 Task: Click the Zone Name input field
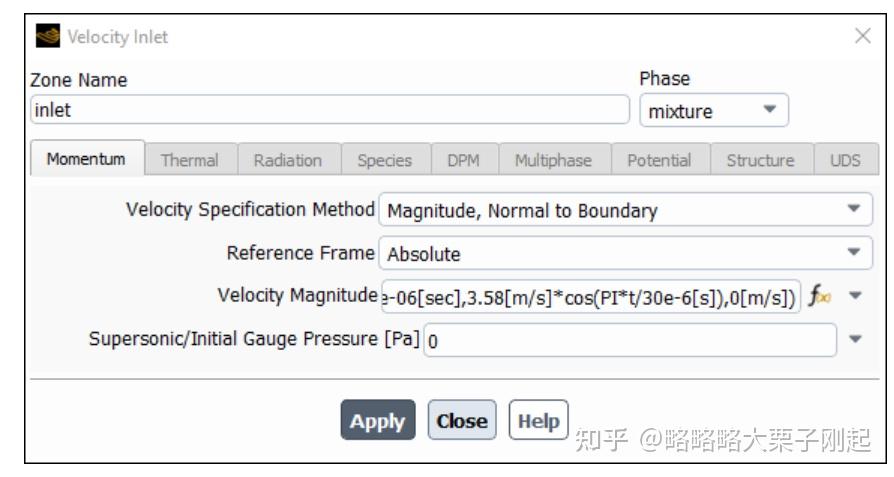330,110
